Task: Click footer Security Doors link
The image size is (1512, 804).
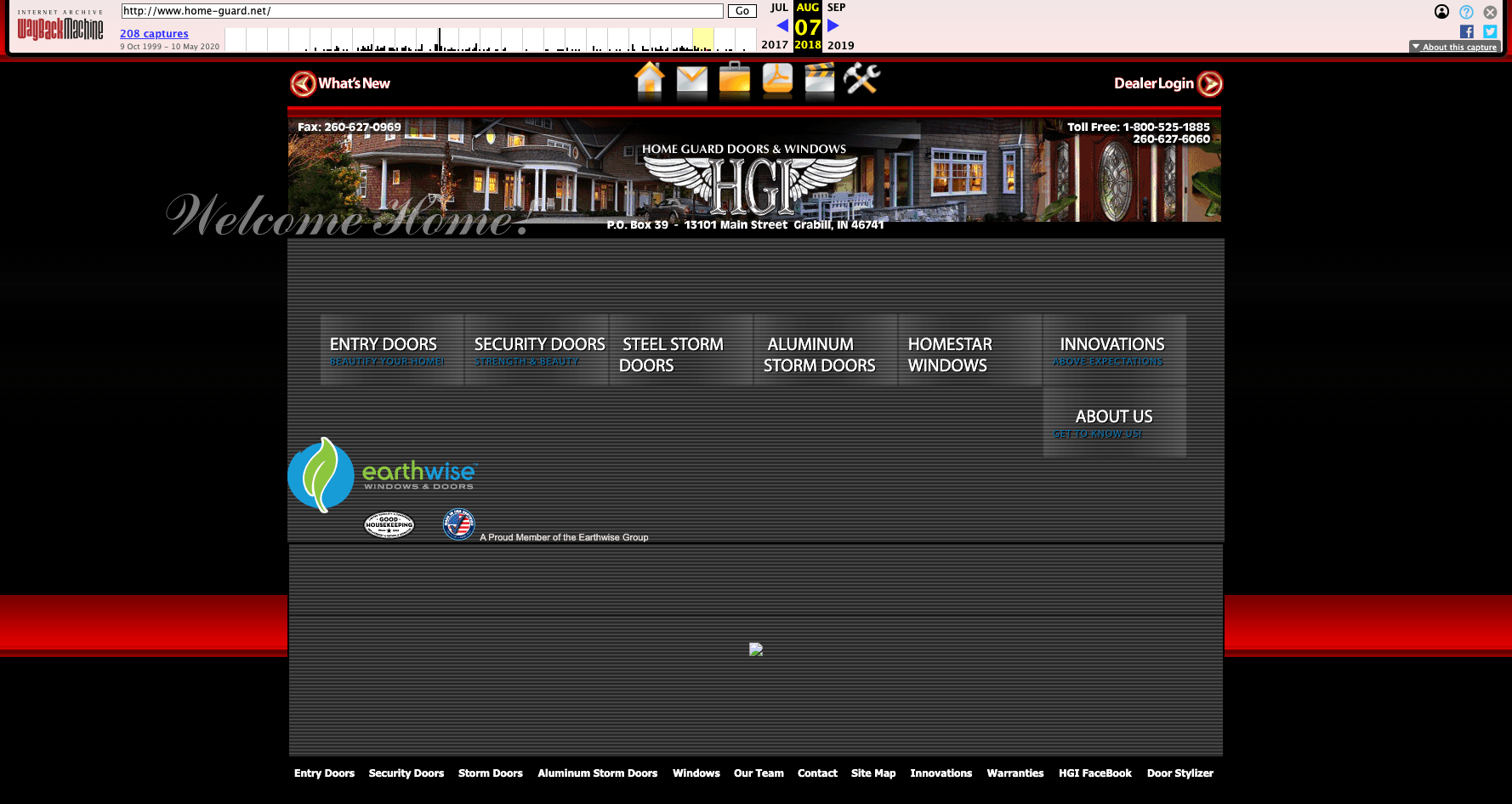Action: click(x=406, y=773)
